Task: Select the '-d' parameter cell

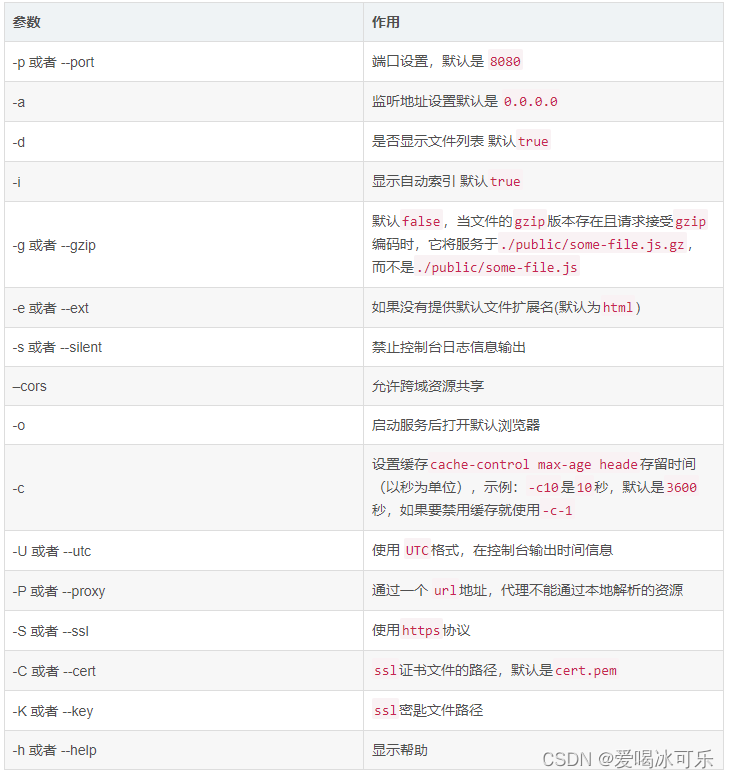Action: 184,142
